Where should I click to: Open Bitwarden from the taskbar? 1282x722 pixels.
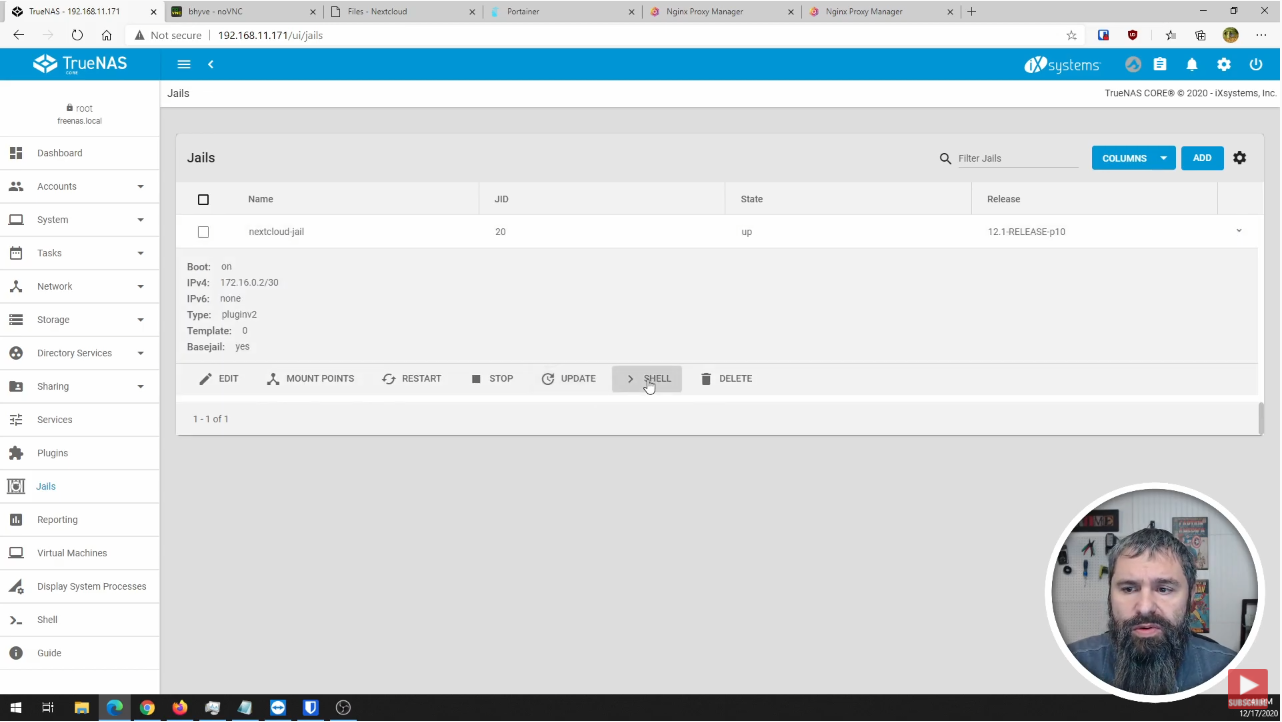(311, 708)
